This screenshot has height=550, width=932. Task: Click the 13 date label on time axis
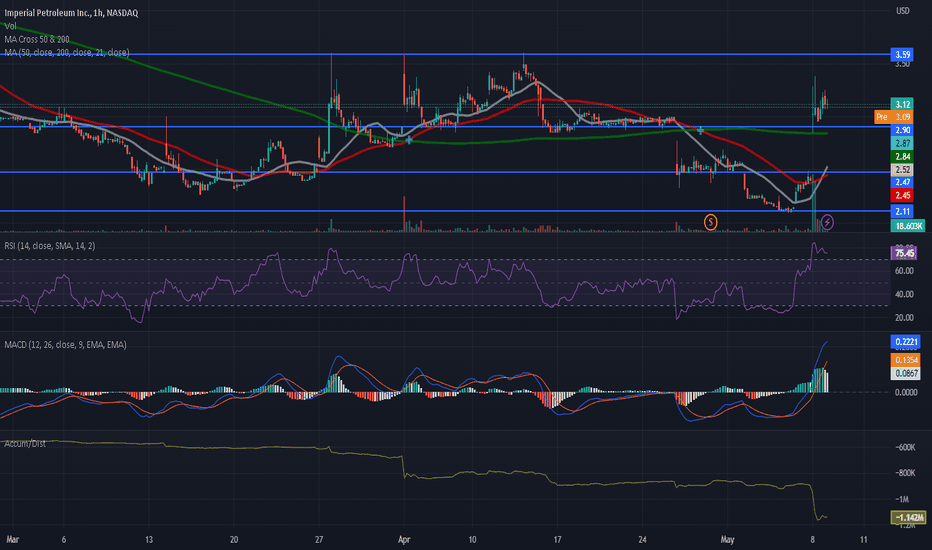coord(149,540)
